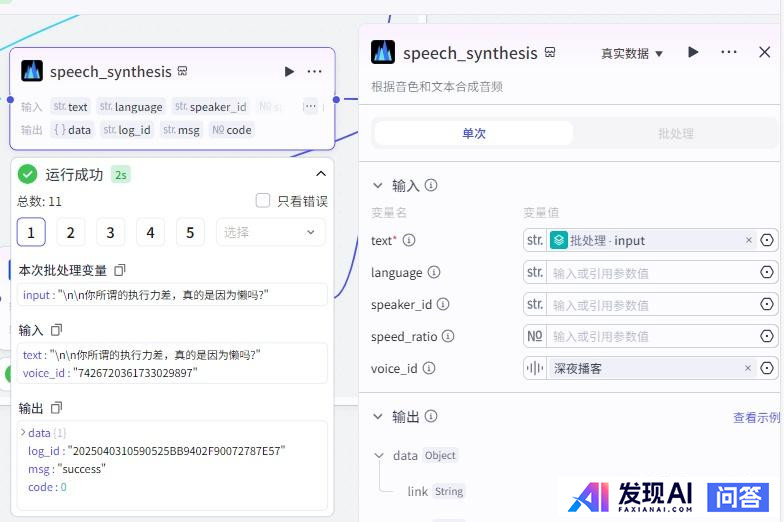This screenshot has width=784, height=522.
Task: Copy the 输入 section content
Action: 57,330
